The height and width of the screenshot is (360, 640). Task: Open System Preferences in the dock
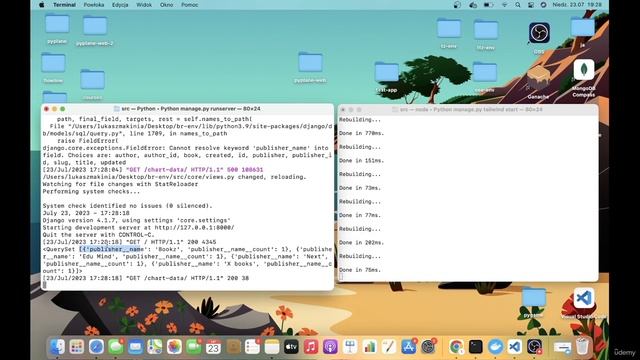click(x=428, y=347)
